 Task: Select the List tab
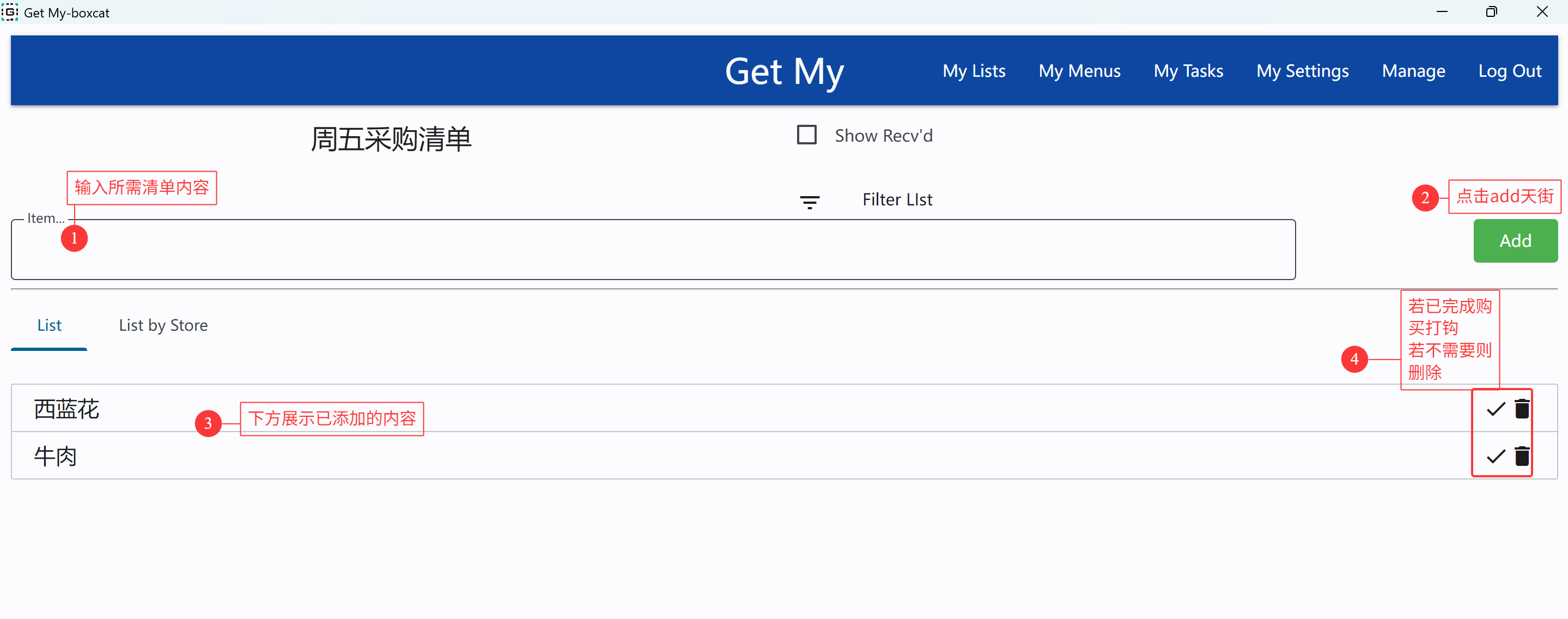pyautogui.click(x=49, y=325)
